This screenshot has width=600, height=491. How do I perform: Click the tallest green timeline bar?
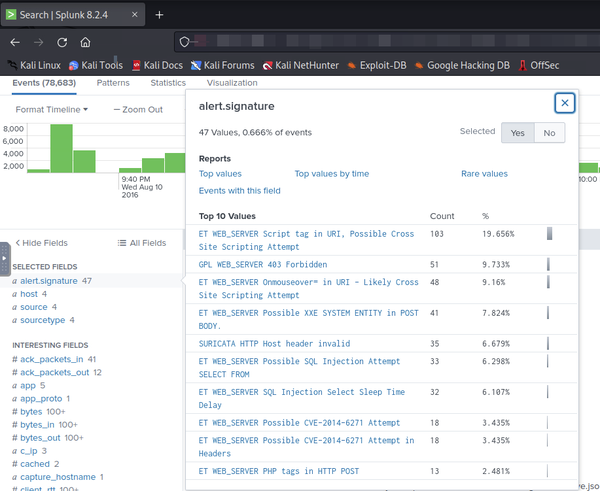click(62, 148)
